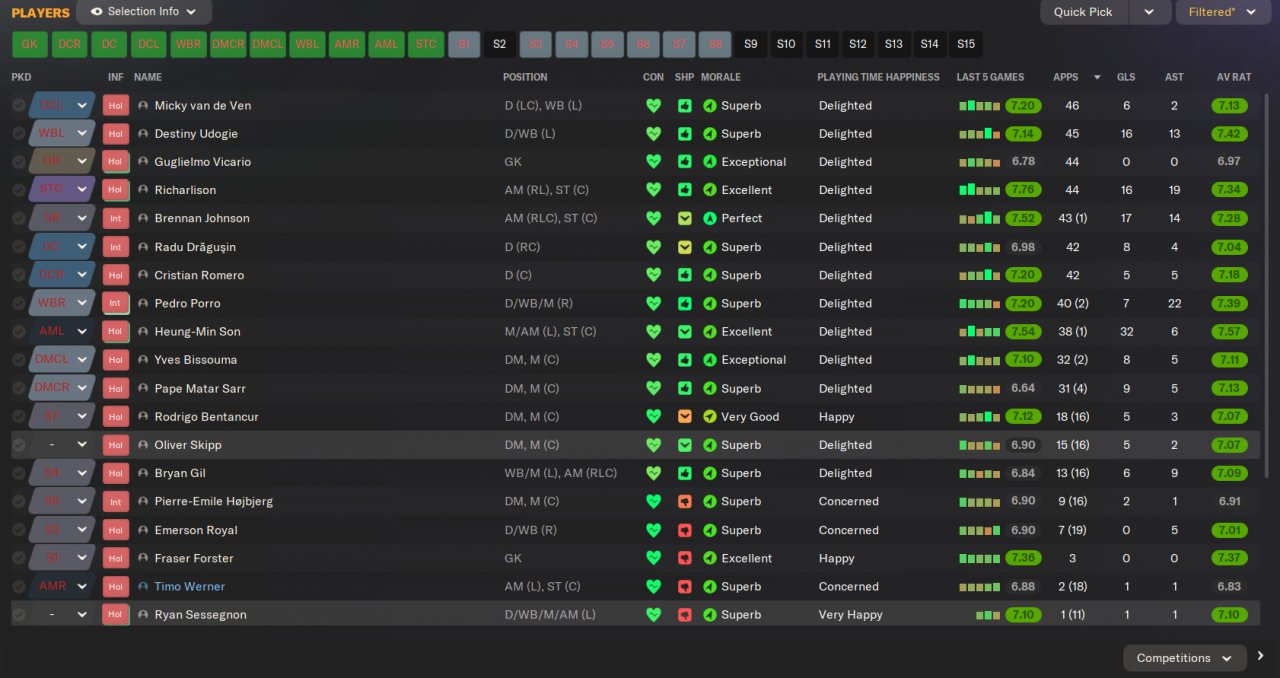The image size is (1280, 678).
Task: Click player profile icon beside Emerson Royal
Action: click(x=143, y=530)
